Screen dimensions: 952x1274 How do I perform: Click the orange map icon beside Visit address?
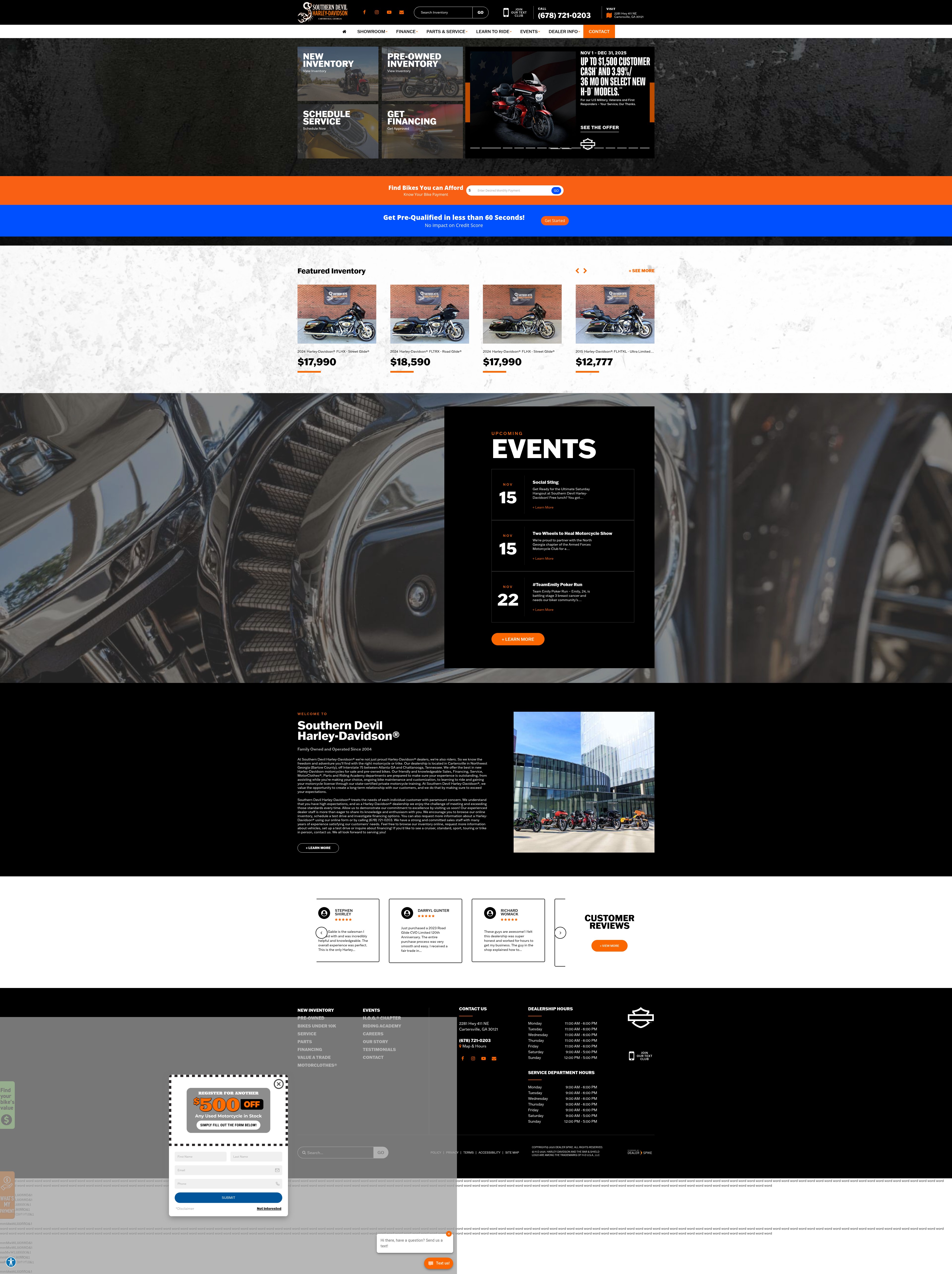pyautogui.click(x=609, y=15)
